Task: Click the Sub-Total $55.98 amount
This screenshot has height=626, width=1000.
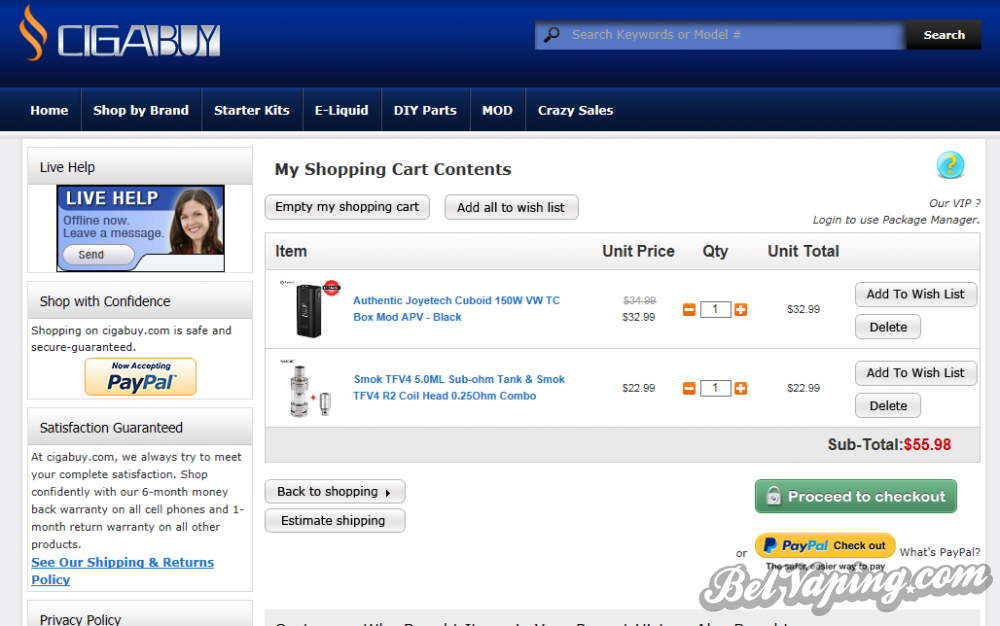Action: 927,444
